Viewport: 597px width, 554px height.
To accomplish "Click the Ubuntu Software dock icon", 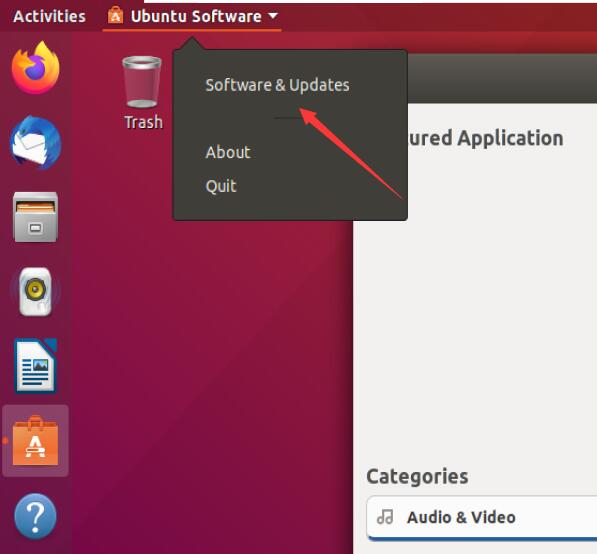I will coord(35,441).
